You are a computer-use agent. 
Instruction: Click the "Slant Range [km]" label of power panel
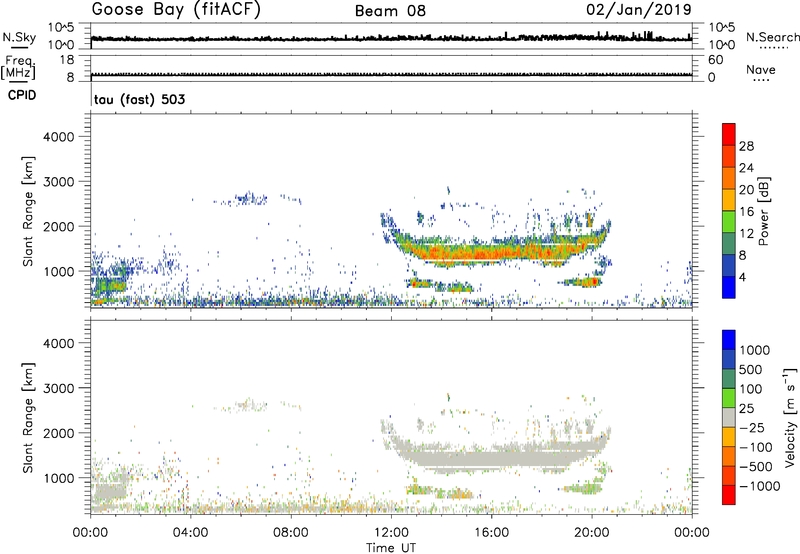[x=28, y=211]
